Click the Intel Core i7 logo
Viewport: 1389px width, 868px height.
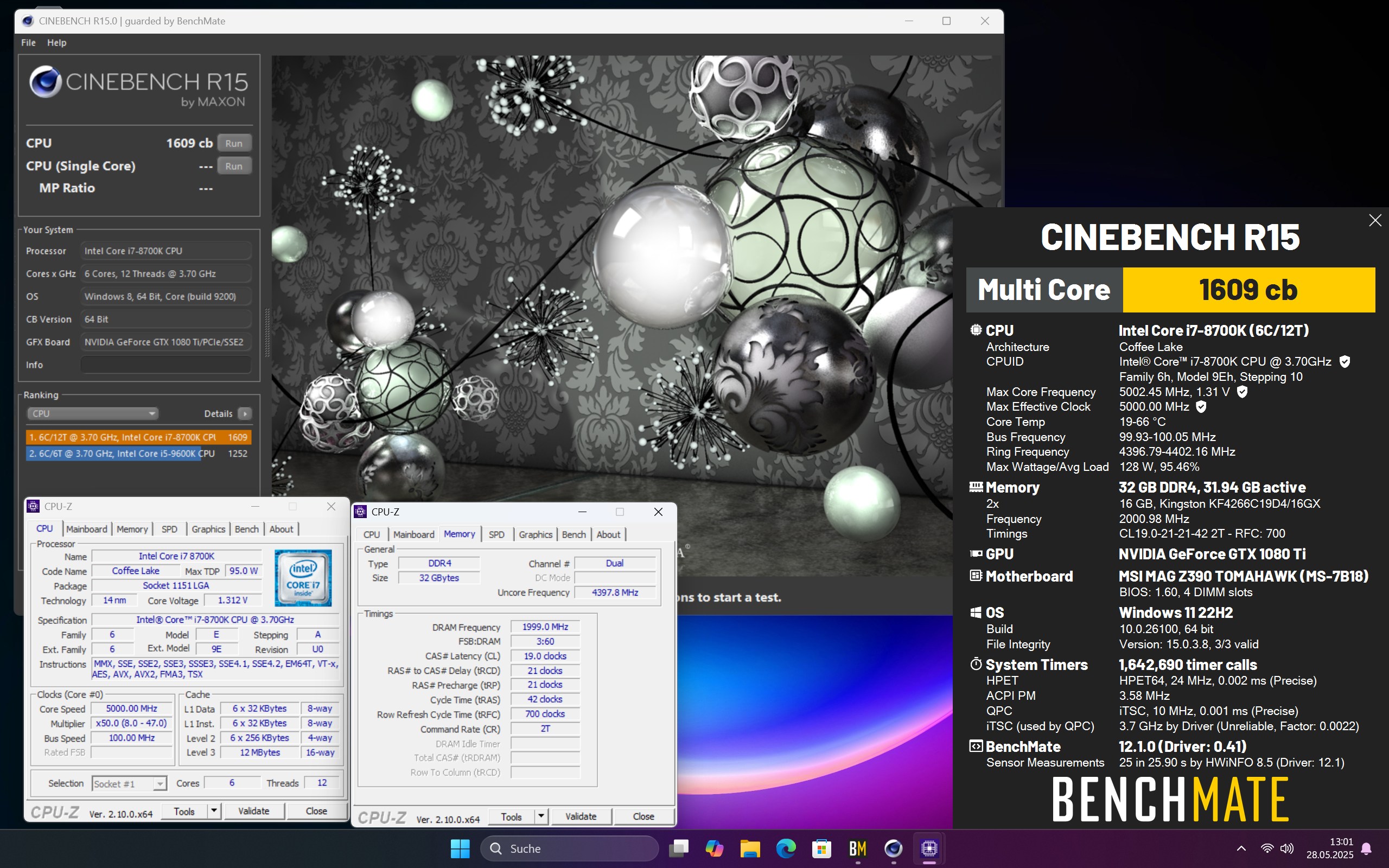point(303,578)
